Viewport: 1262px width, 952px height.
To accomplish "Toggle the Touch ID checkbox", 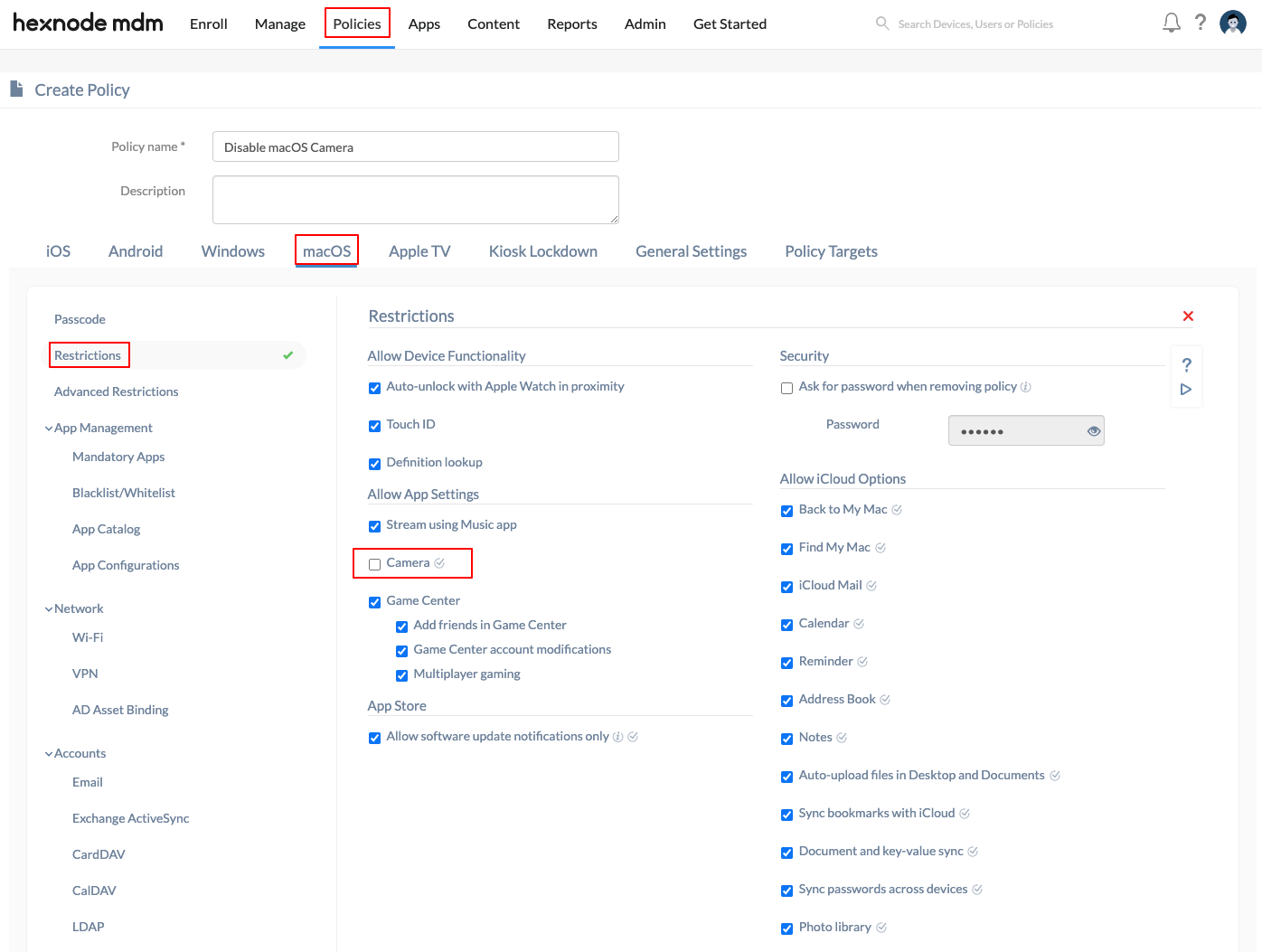I will click(x=374, y=426).
